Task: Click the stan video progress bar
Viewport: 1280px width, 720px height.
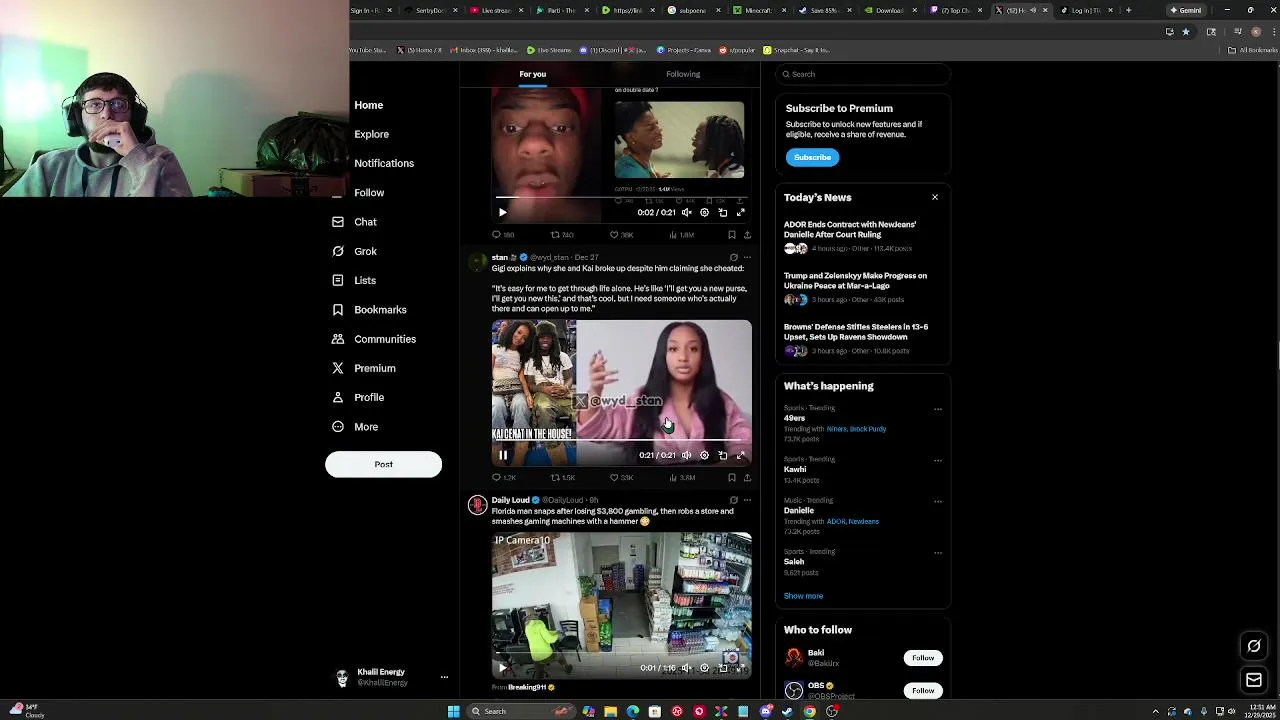Action: 621,441
